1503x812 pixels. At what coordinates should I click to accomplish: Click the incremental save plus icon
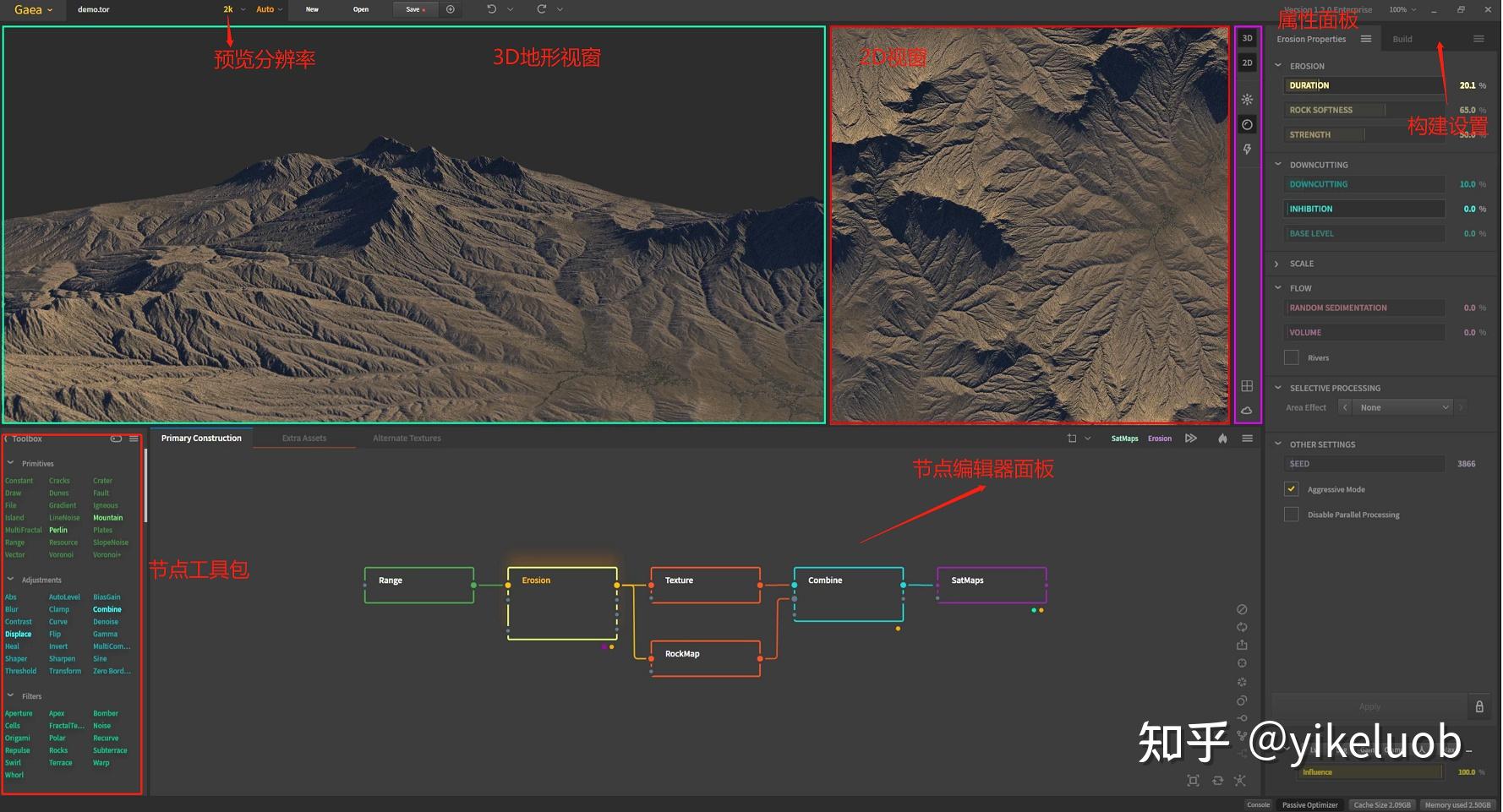[x=451, y=9]
